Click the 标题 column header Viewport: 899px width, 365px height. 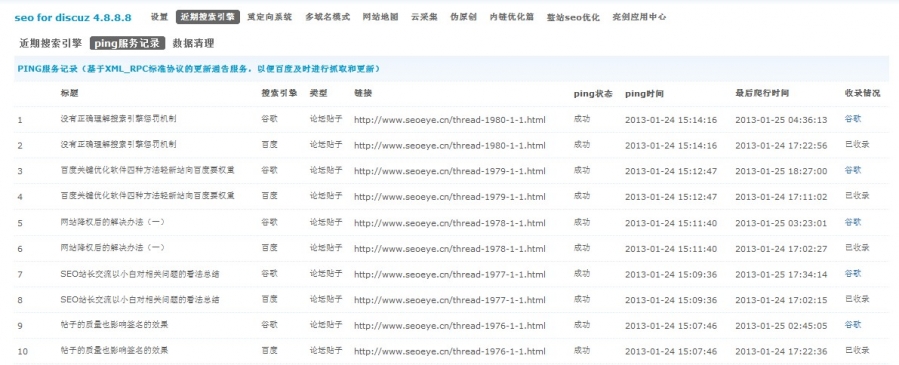[x=69, y=93]
